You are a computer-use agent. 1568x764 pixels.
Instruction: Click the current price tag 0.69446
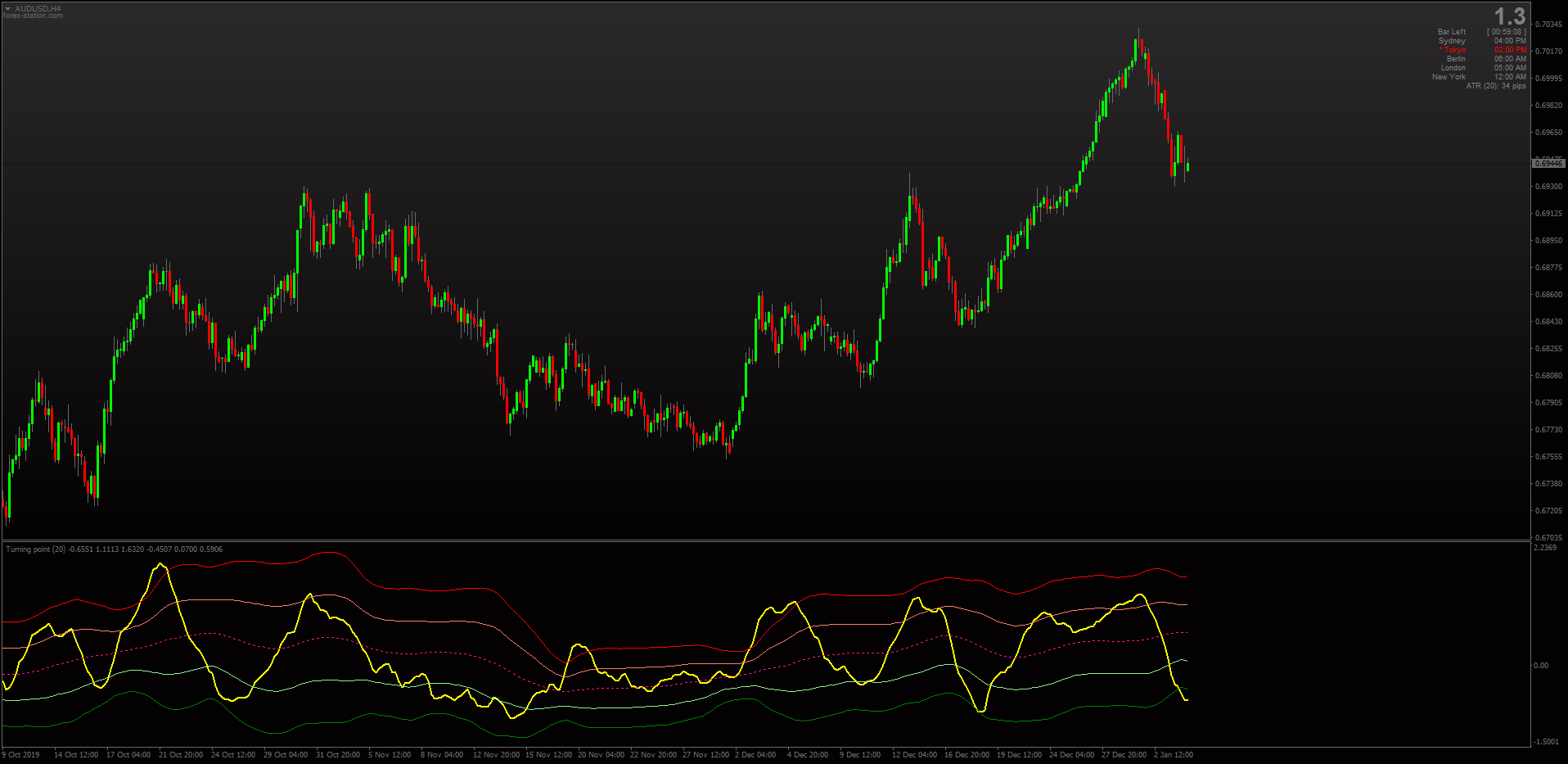1548,164
